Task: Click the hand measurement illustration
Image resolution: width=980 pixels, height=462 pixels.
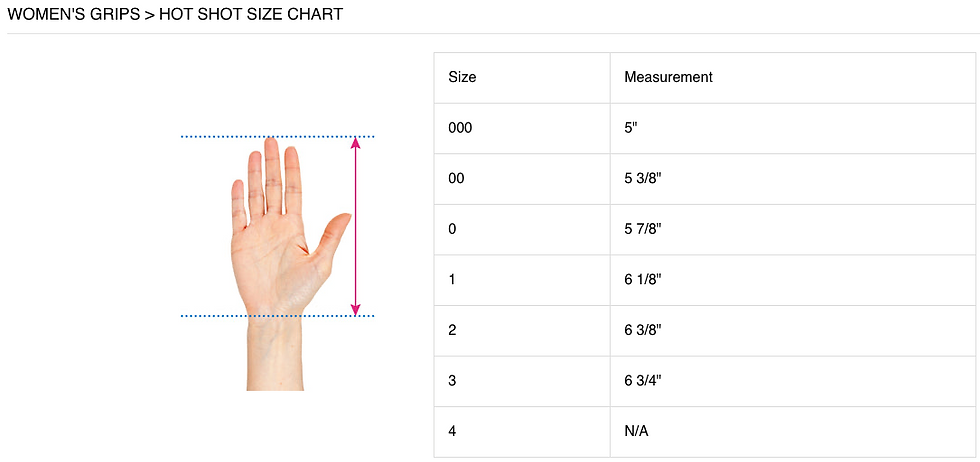Action: click(270, 262)
